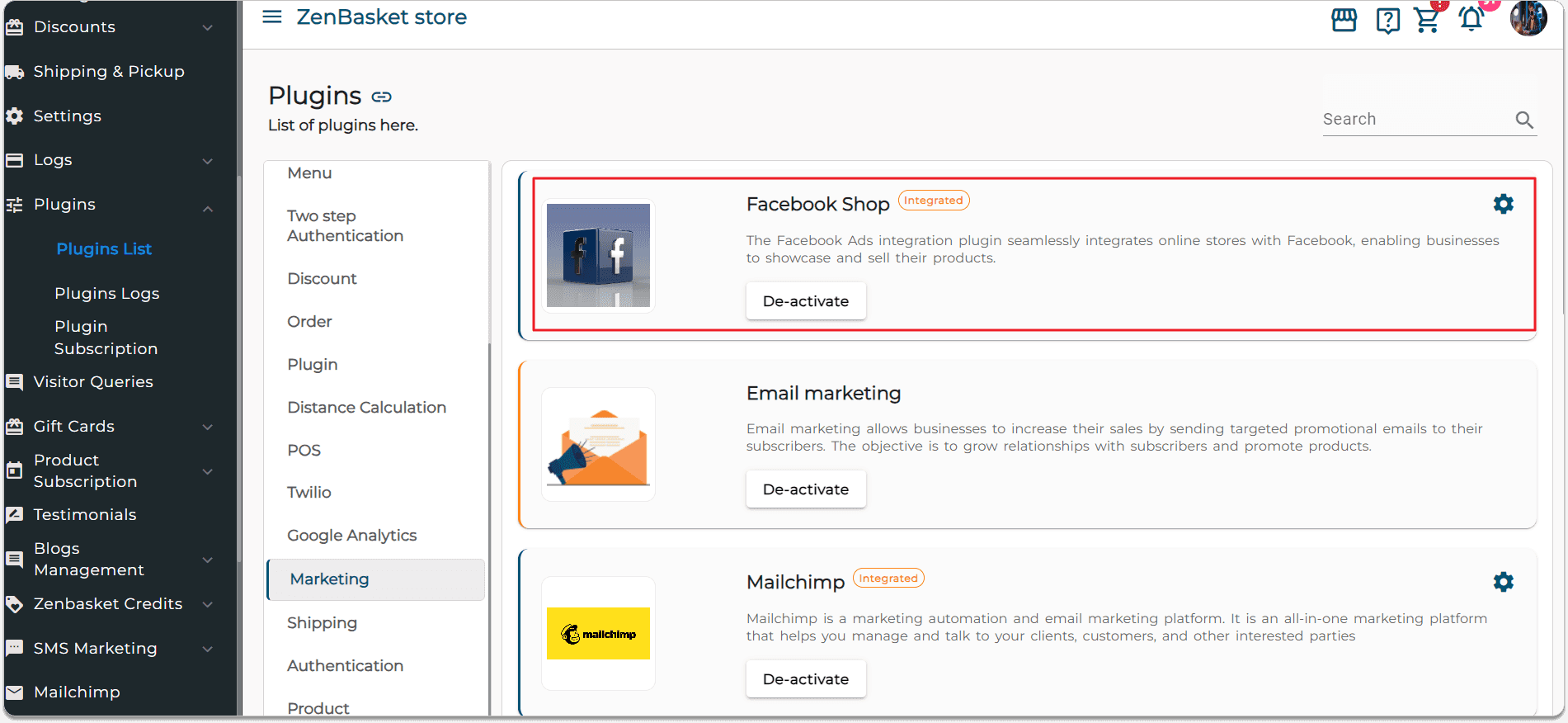Click the storefront icon in header
The height and width of the screenshot is (723, 1568).
(1344, 19)
